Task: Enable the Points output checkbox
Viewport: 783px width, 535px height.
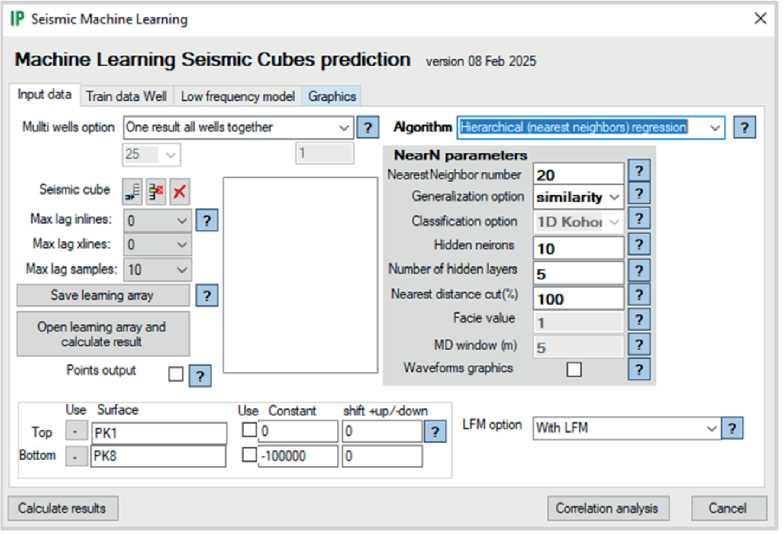Action: point(176,375)
